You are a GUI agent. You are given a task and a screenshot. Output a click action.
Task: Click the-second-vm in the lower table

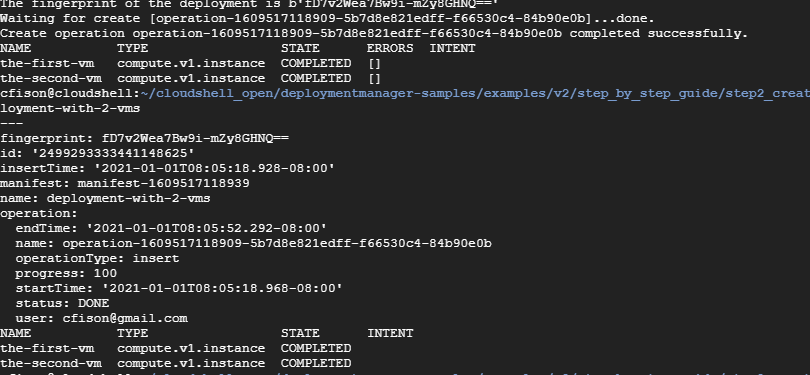(51, 363)
